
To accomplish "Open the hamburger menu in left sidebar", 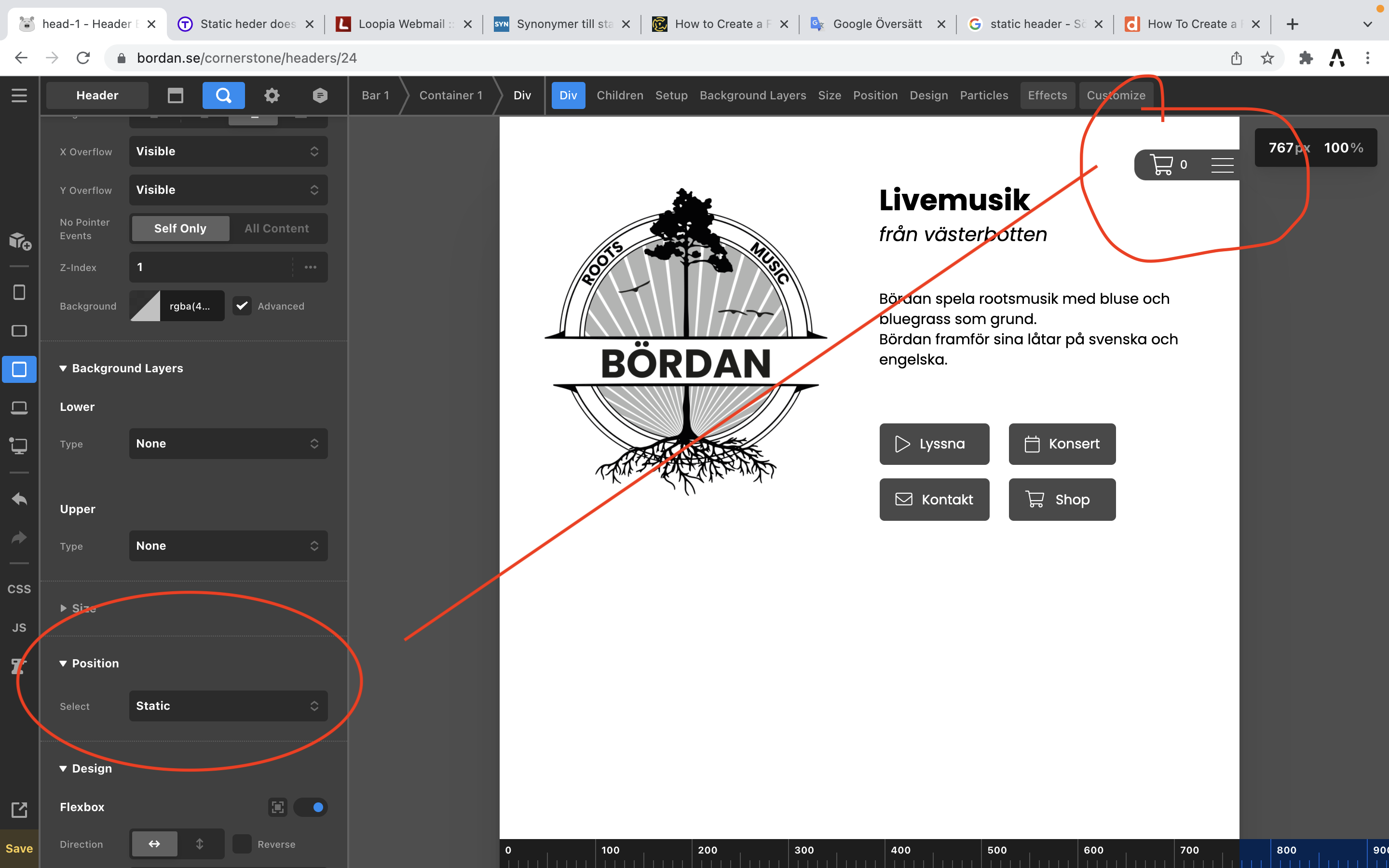I will (19, 95).
